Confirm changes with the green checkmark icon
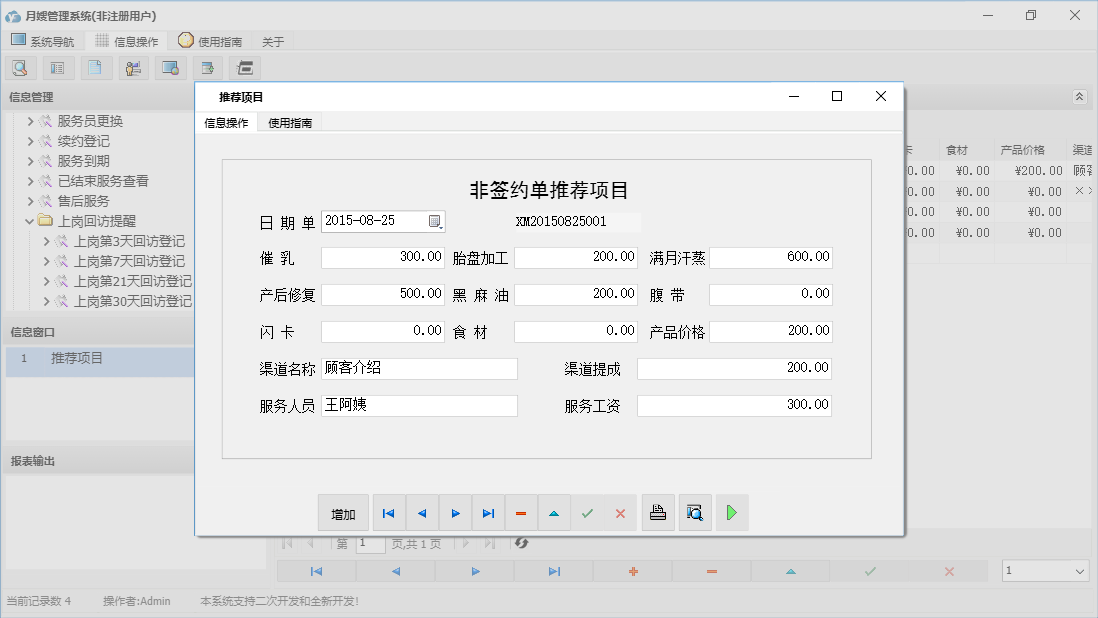The image size is (1098, 618). (587, 512)
